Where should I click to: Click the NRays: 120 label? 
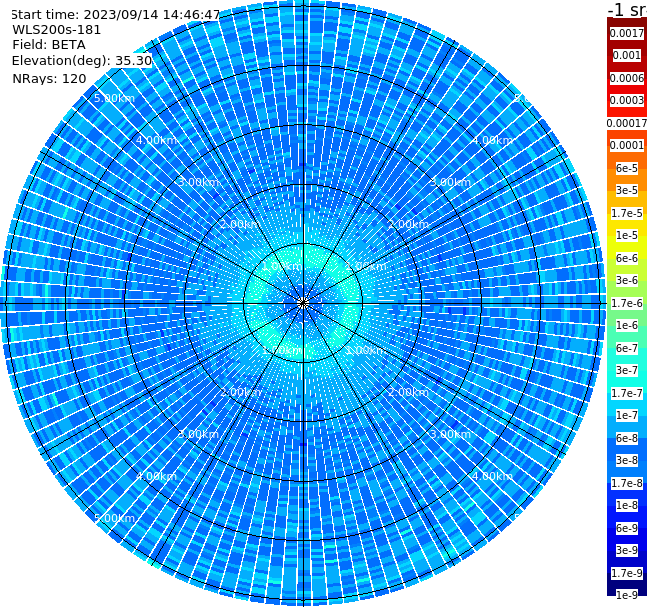pyautogui.click(x=49, y=79)
